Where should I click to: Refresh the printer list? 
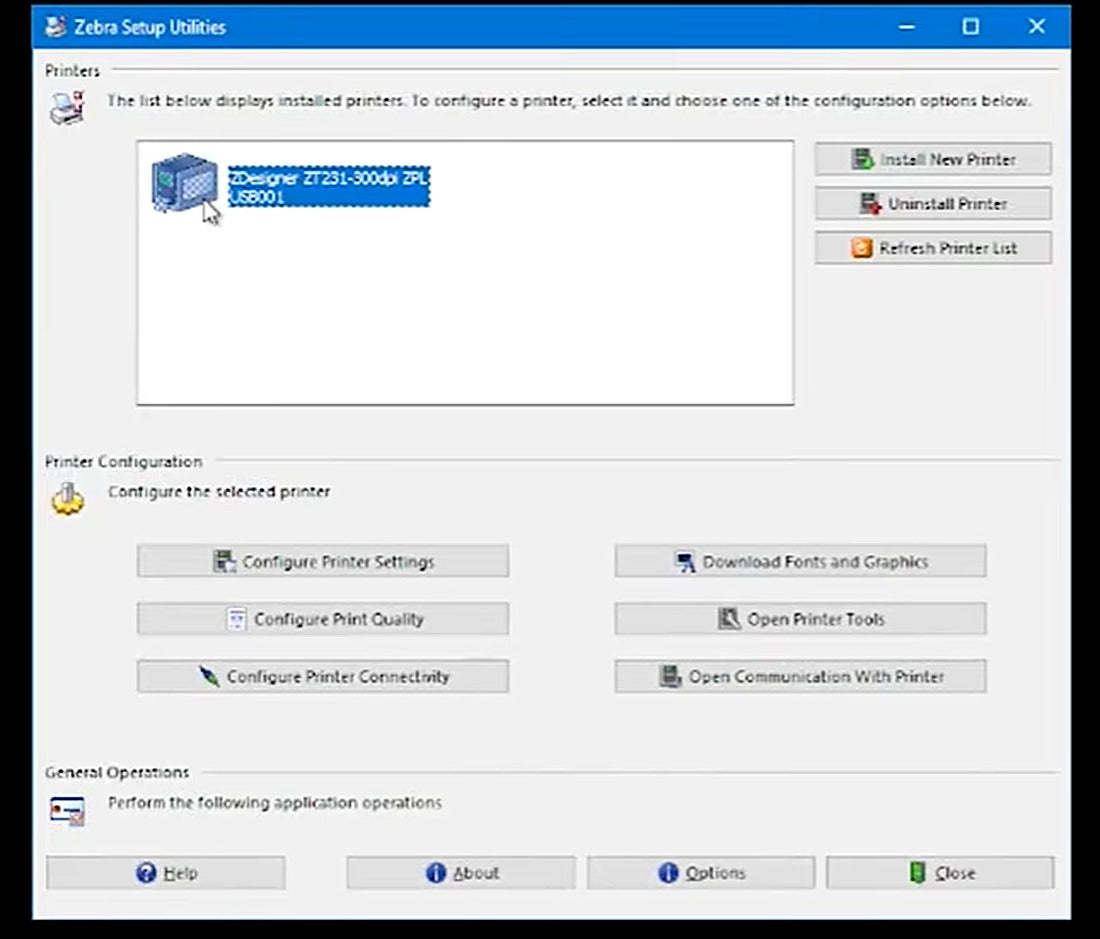point(933,248)
